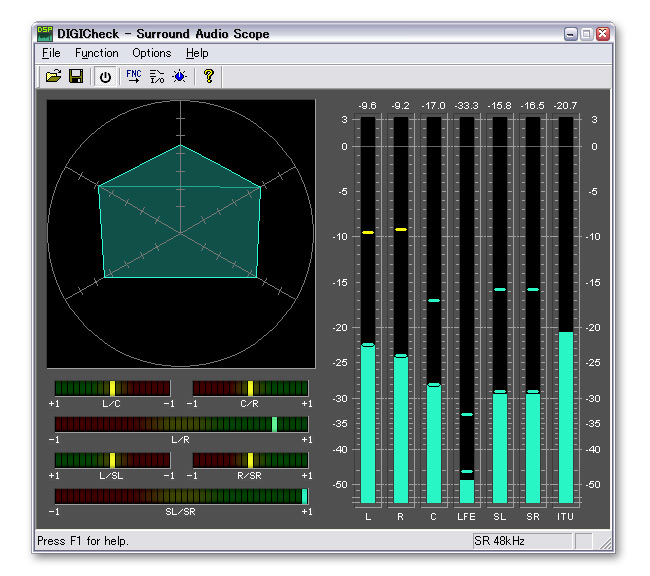Click the L/C correlation meter
Image resolution: width=650 pixels, height=576 pixels.
[x=112, y=388]
